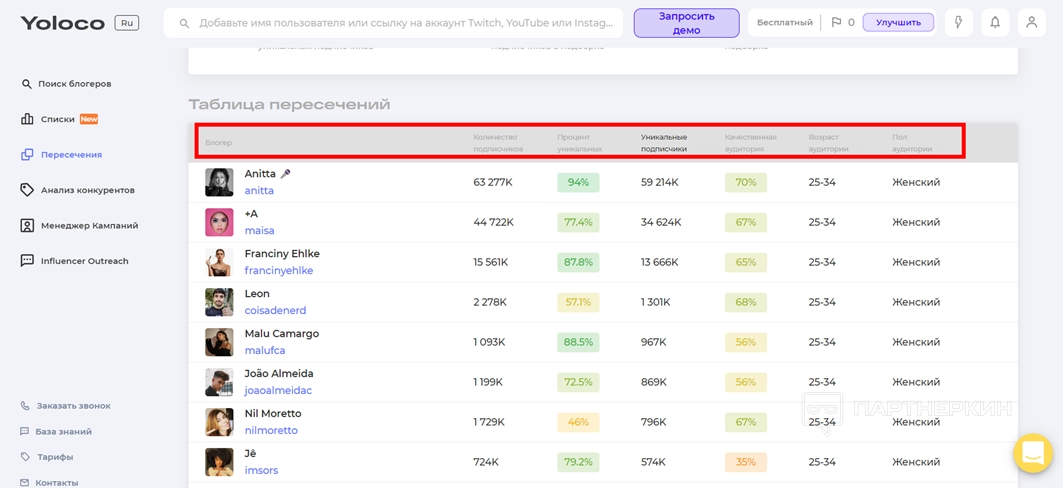The width and height of the screenshot is (1063, 488).
Task: Open Контакты link
Action: (57, 483)
